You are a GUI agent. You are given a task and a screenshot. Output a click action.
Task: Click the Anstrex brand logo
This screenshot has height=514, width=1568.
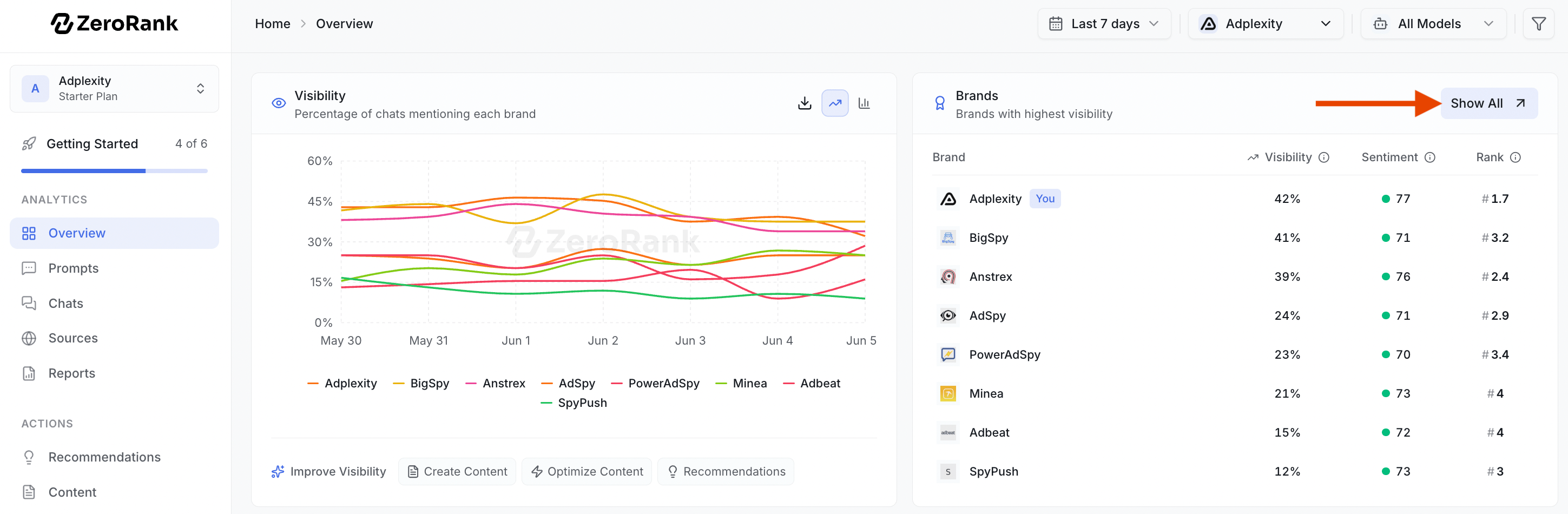(948, 276)
